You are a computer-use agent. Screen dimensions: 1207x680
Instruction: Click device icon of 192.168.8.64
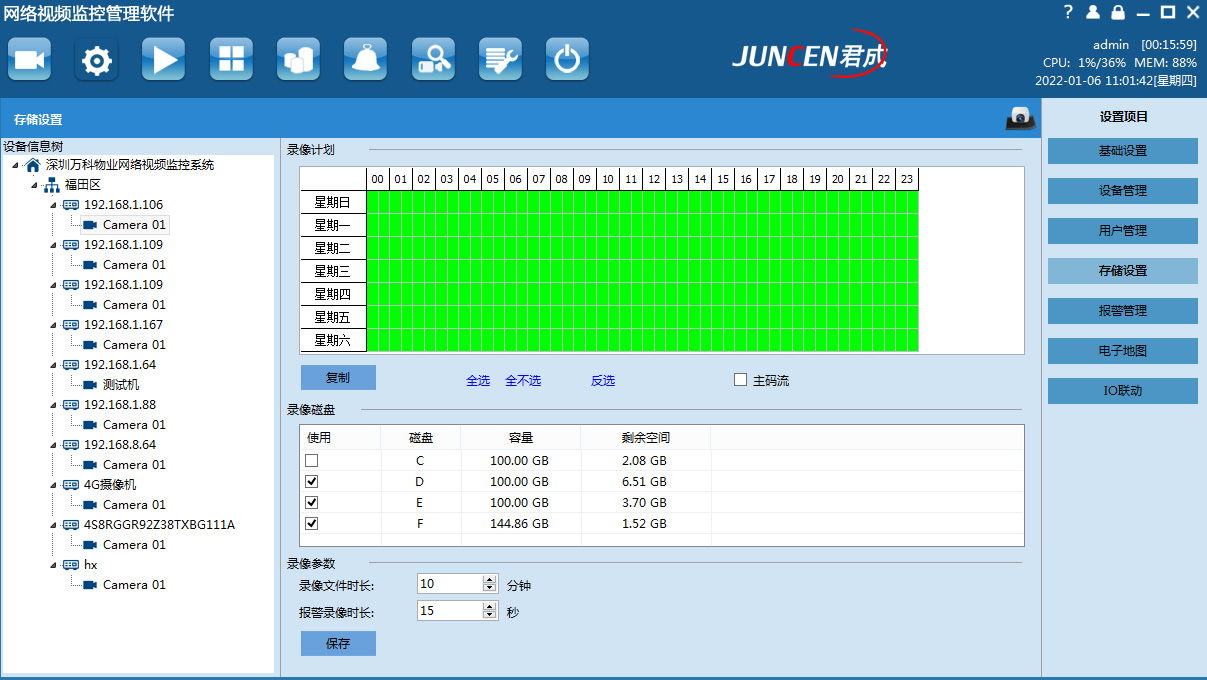pyautogui.click(x=71, y=445)
